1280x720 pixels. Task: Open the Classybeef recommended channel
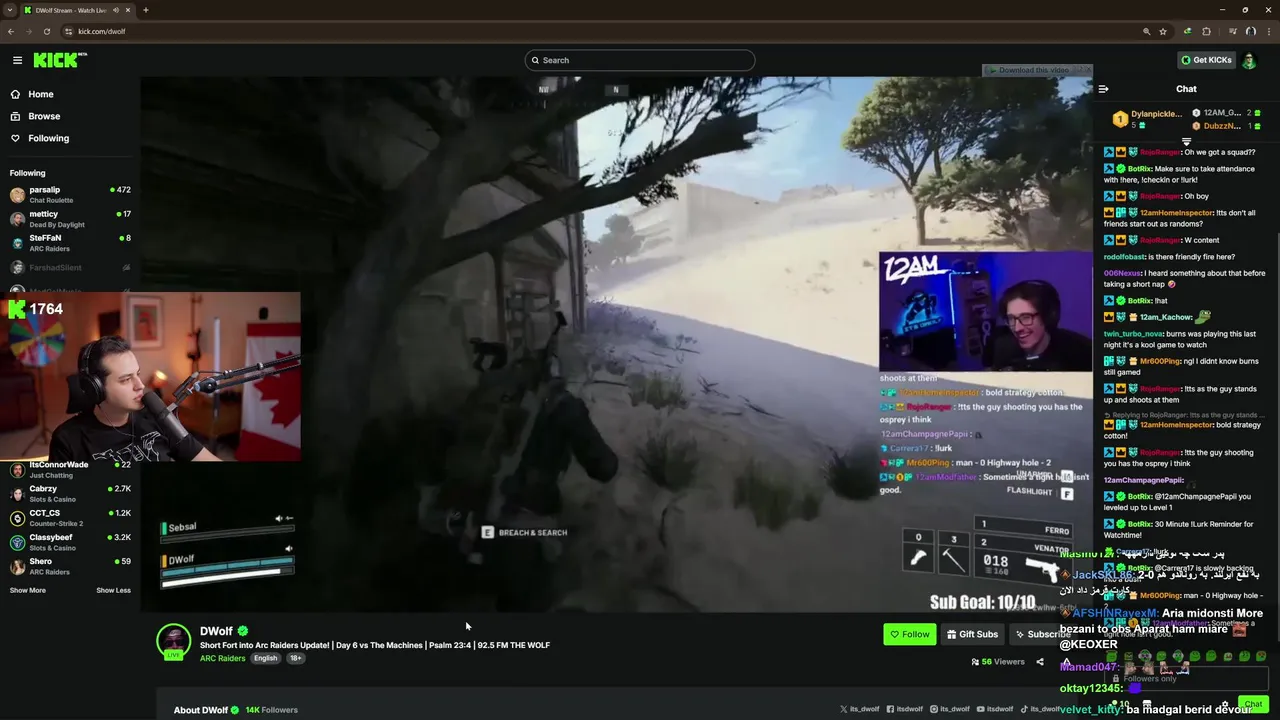tap(70, 542)
